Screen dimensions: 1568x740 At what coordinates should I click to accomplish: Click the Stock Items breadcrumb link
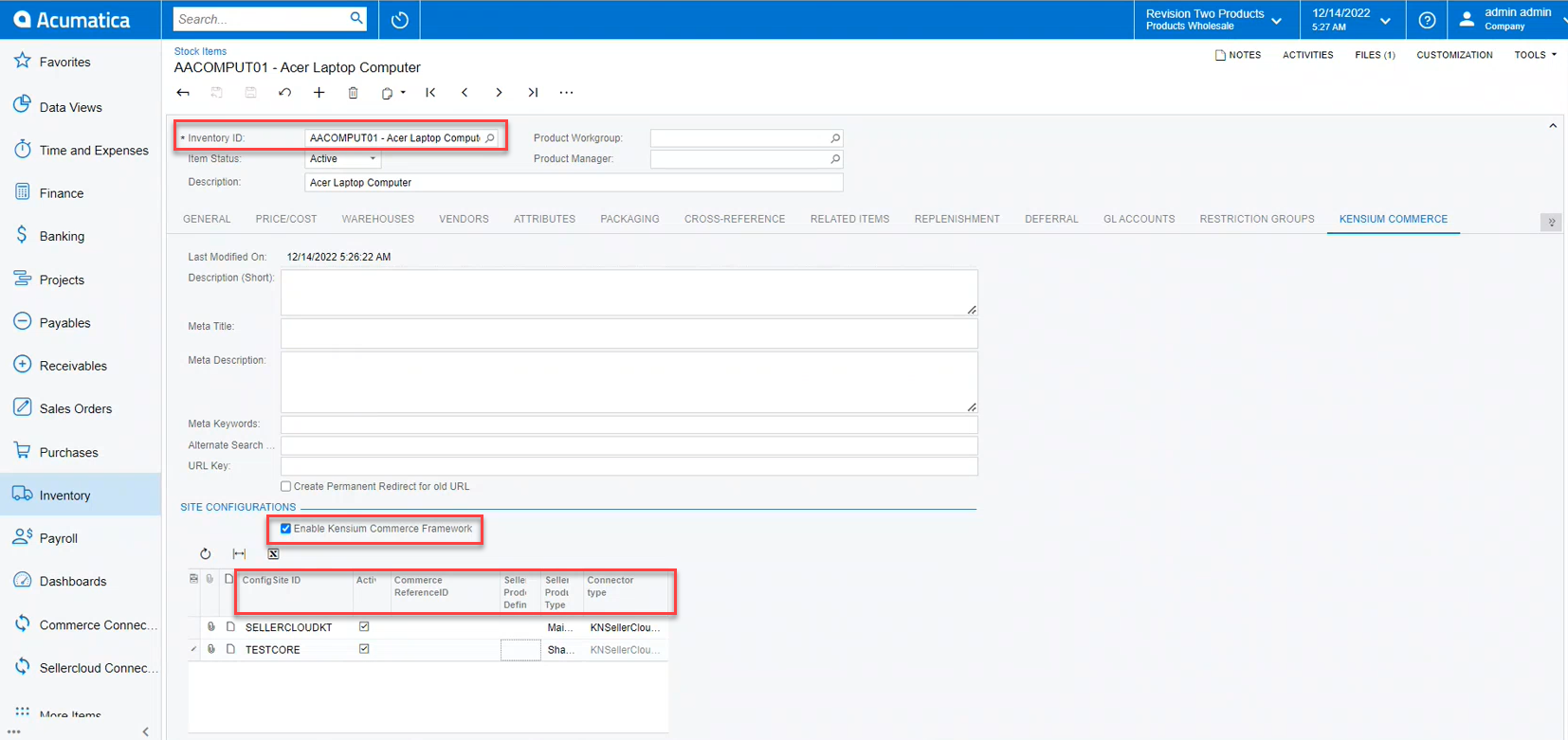click(200, 51)
